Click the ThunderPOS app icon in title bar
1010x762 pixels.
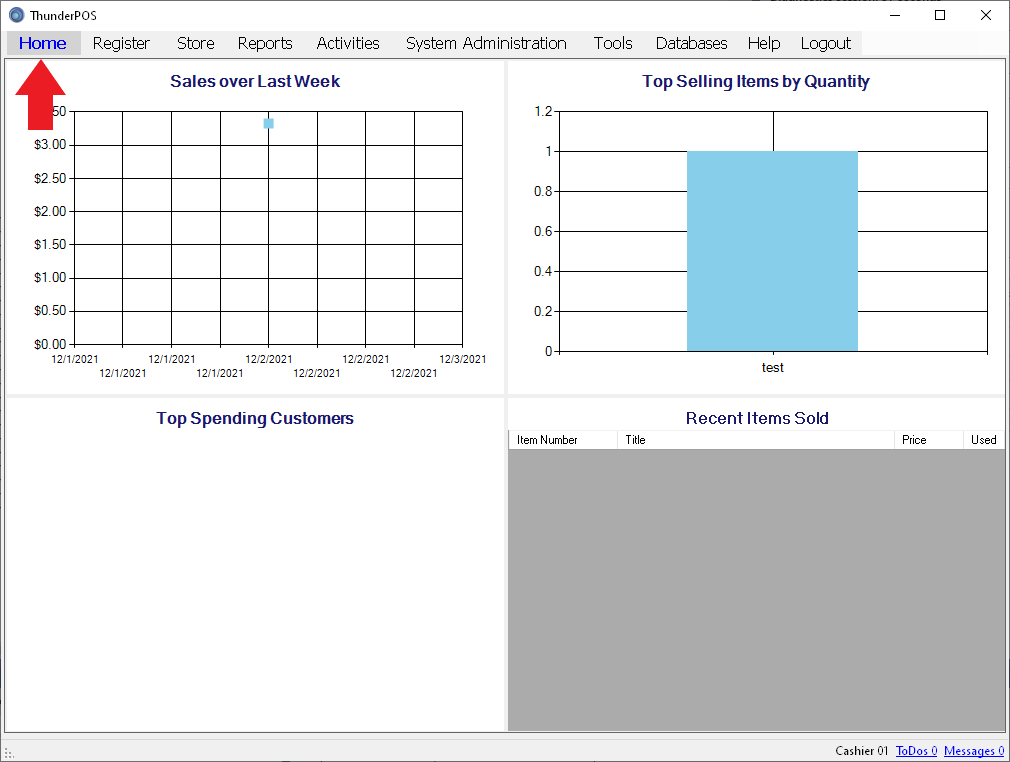click(16, 15)
